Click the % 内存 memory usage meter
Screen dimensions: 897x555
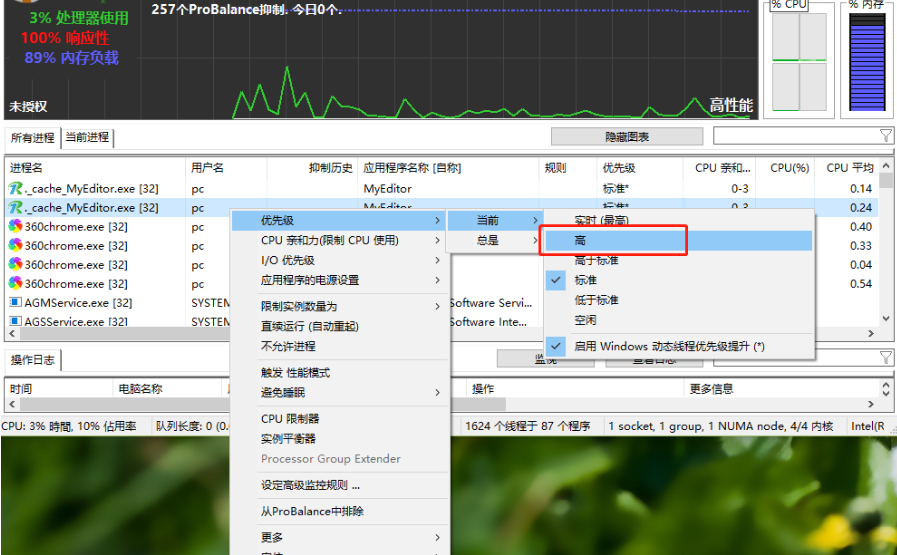click(x=867, y=62)
